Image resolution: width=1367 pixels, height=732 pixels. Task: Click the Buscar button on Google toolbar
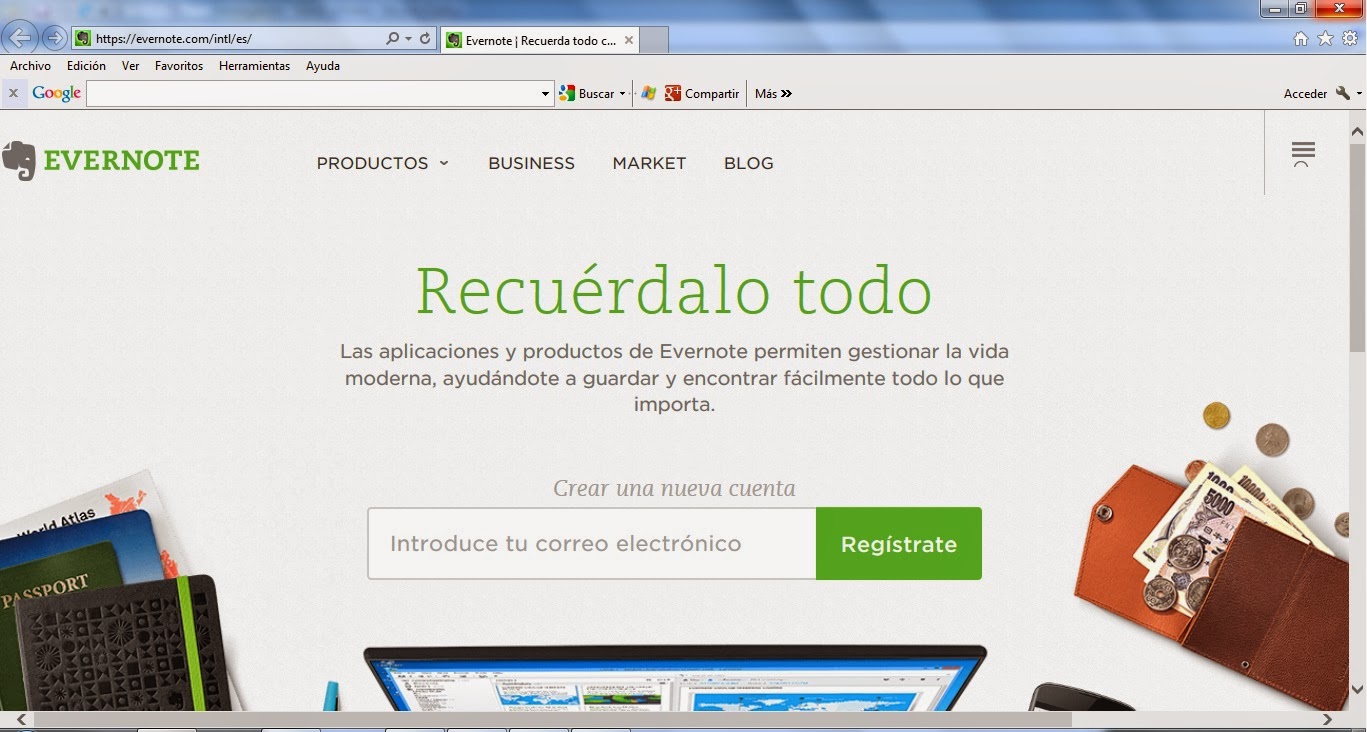pyautogui.click(x=587, y=93)
